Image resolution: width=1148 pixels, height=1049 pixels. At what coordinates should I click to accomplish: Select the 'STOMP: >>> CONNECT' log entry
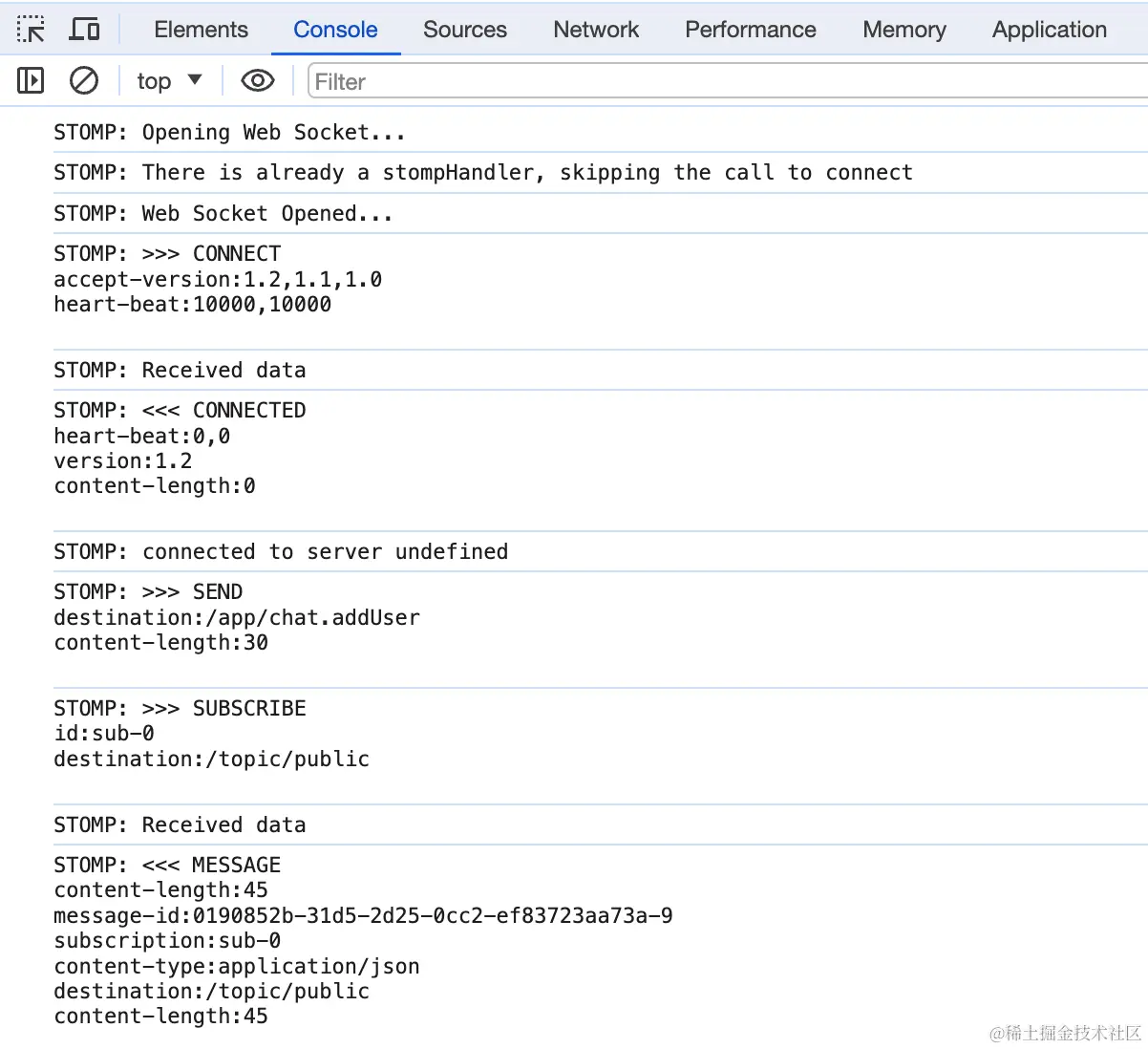[167, 254]
